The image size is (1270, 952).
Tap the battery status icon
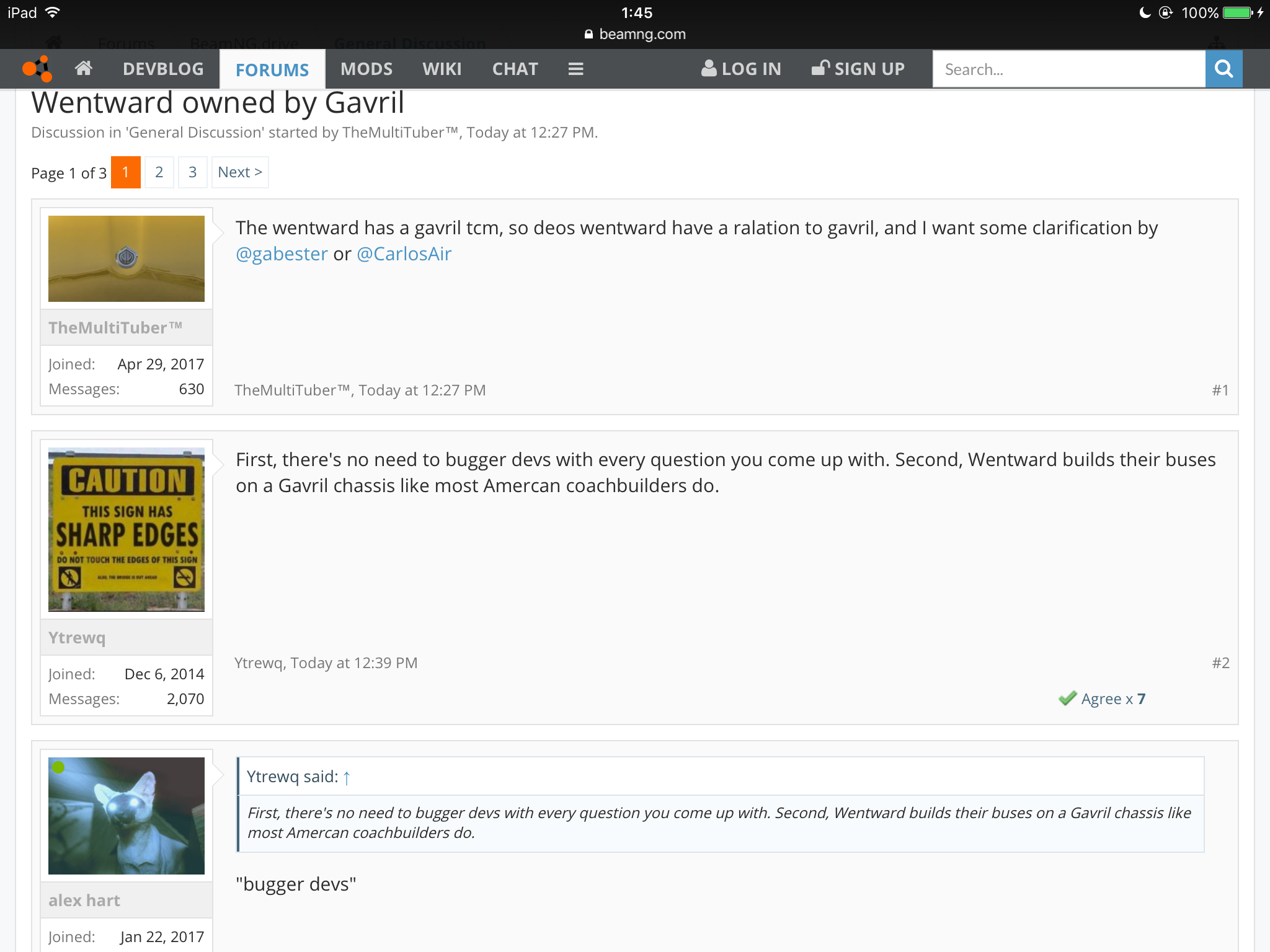tap(1238, 13)
